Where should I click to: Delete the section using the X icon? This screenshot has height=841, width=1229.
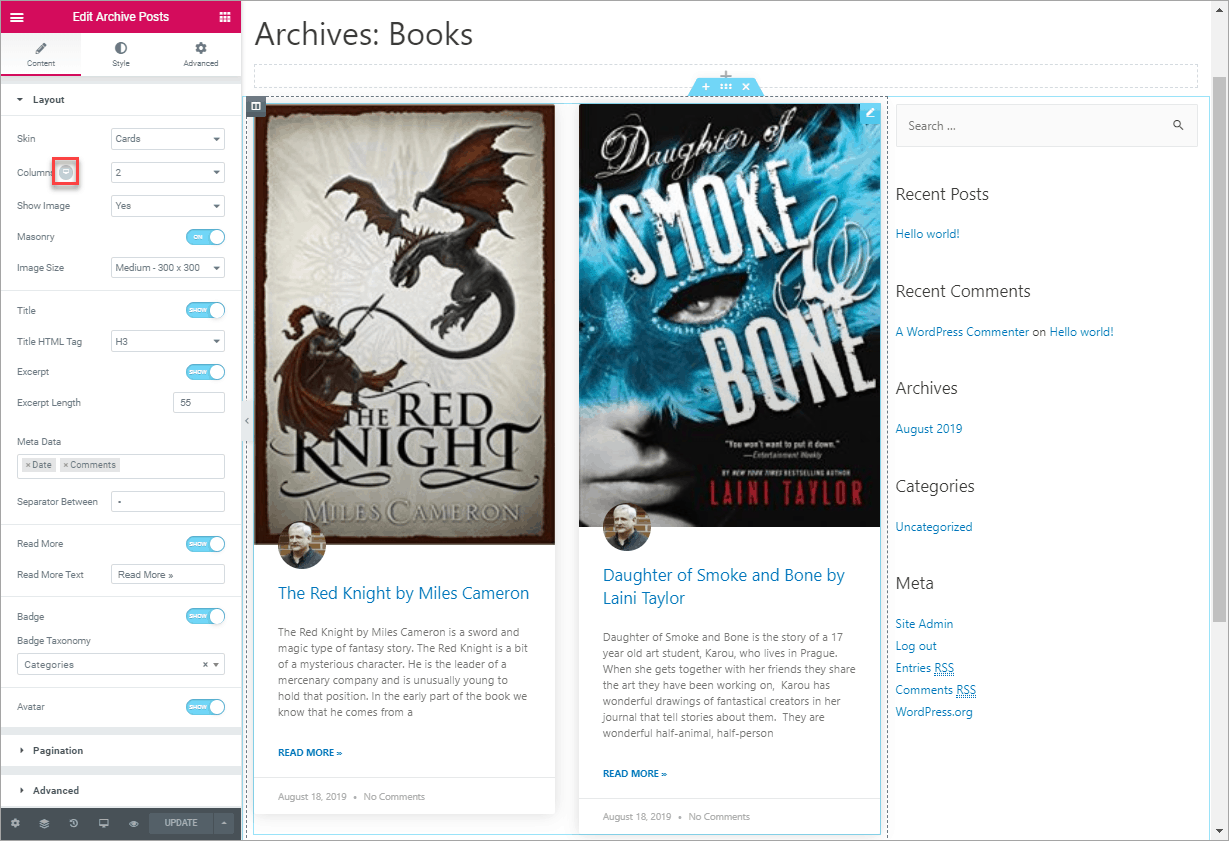746,87
